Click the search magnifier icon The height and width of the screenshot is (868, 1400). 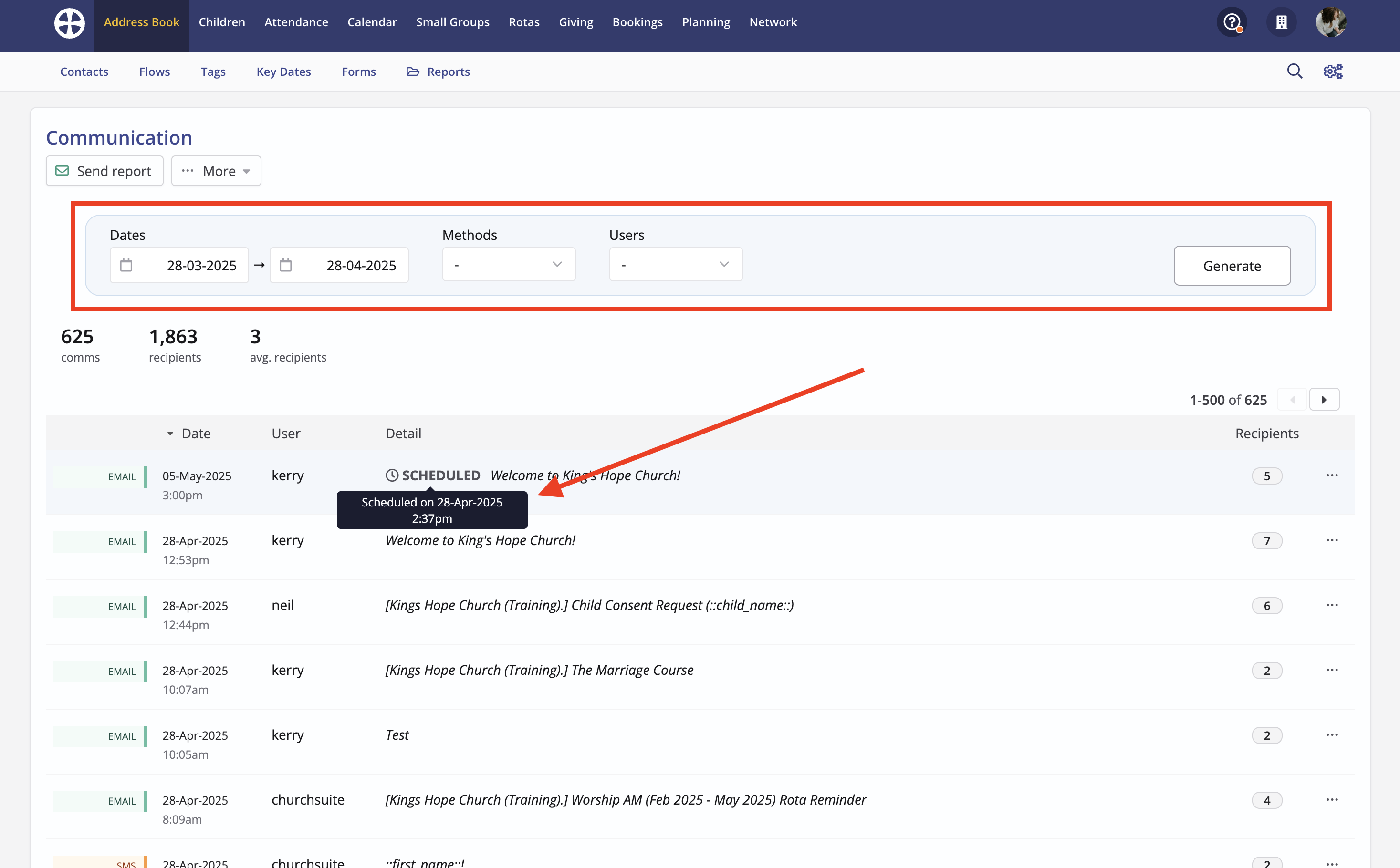click(x=1295, y=71)
